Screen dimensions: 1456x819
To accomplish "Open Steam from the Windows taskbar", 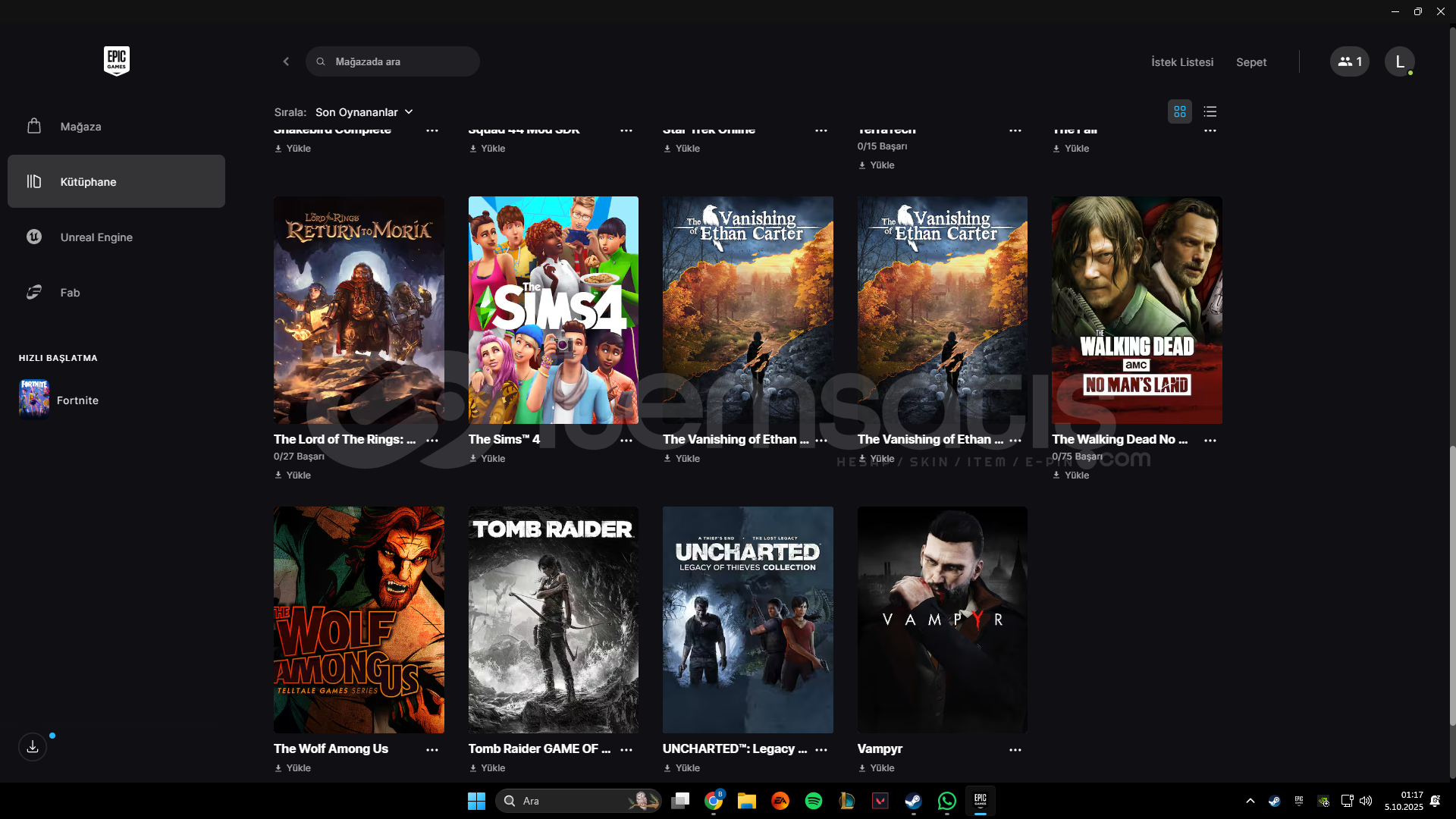I will coord(913,801).
